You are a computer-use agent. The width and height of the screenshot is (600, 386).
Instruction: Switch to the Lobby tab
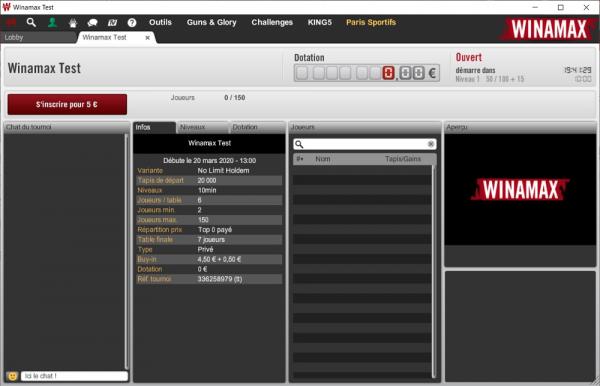14,37
